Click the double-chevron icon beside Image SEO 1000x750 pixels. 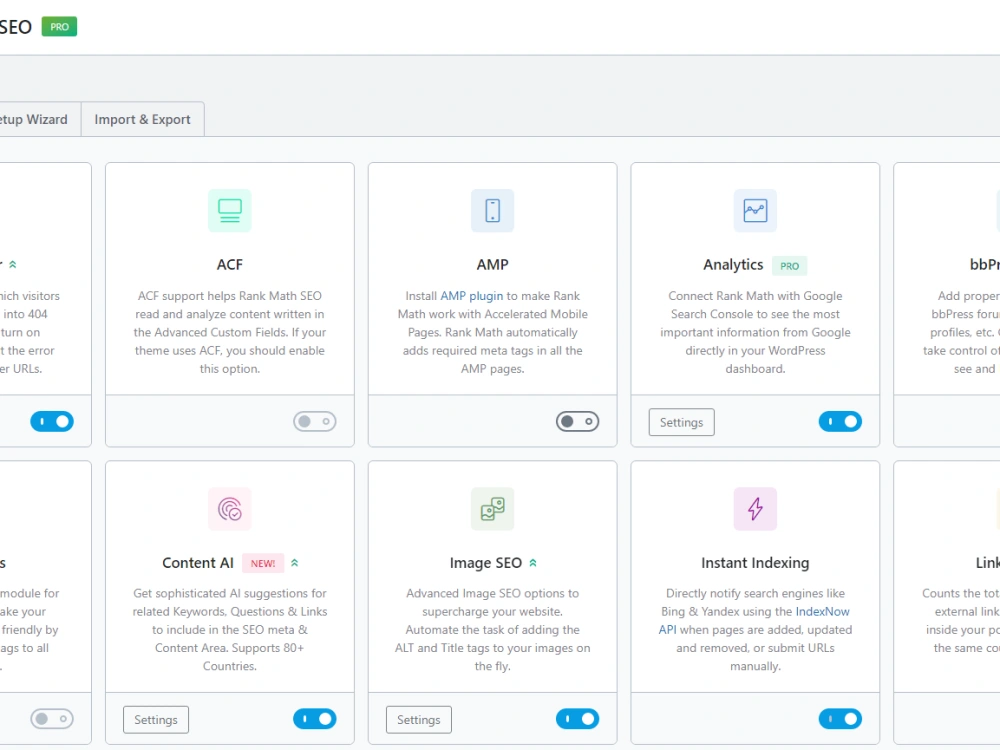pos(533,562)
